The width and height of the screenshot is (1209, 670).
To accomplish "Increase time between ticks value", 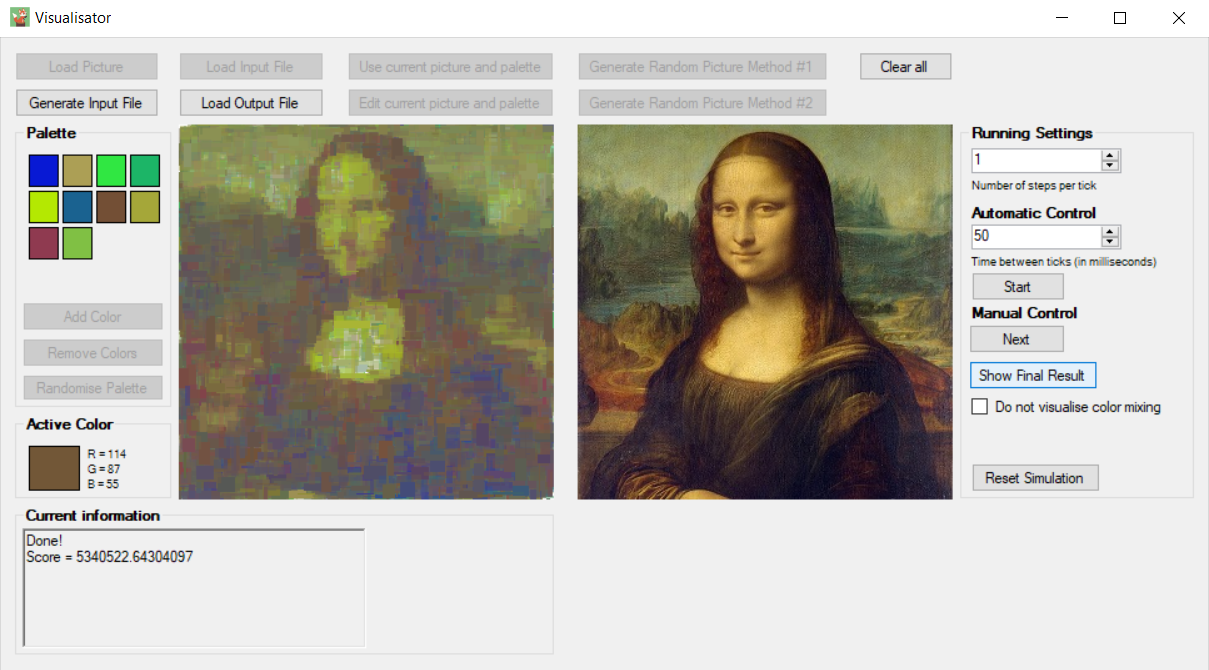I will tap(1110, 231).
